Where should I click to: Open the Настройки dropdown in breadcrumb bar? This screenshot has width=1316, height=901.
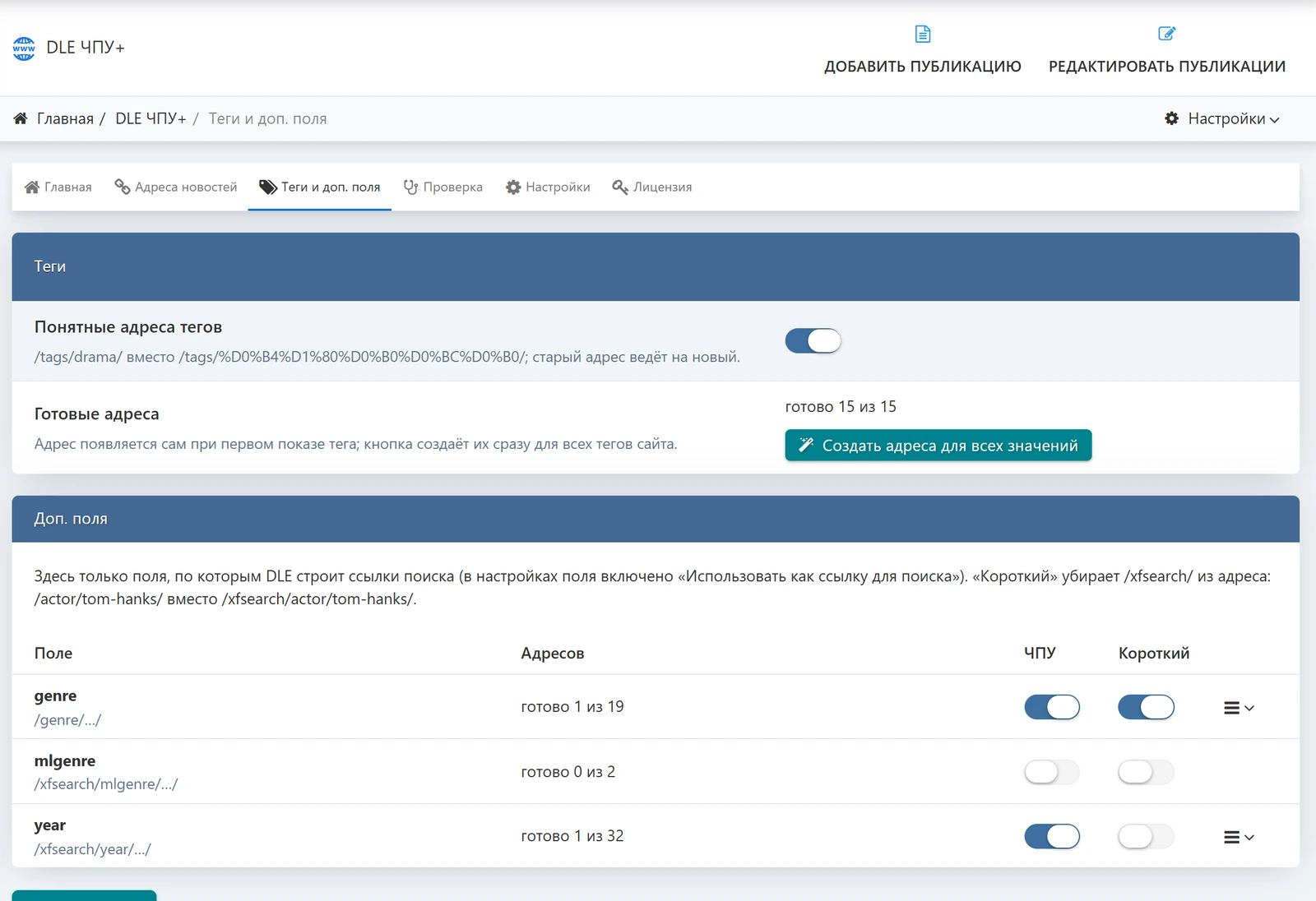[x=1222, y=118]
